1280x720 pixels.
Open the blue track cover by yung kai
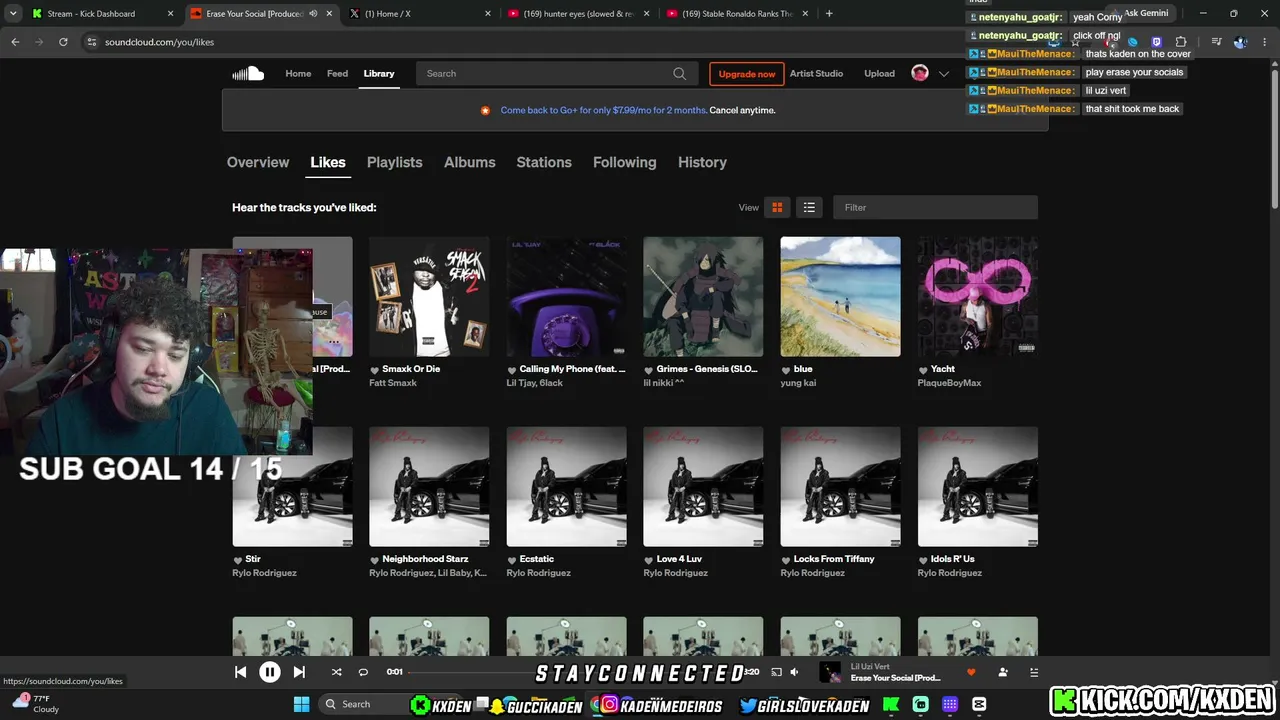coord(840,296)
